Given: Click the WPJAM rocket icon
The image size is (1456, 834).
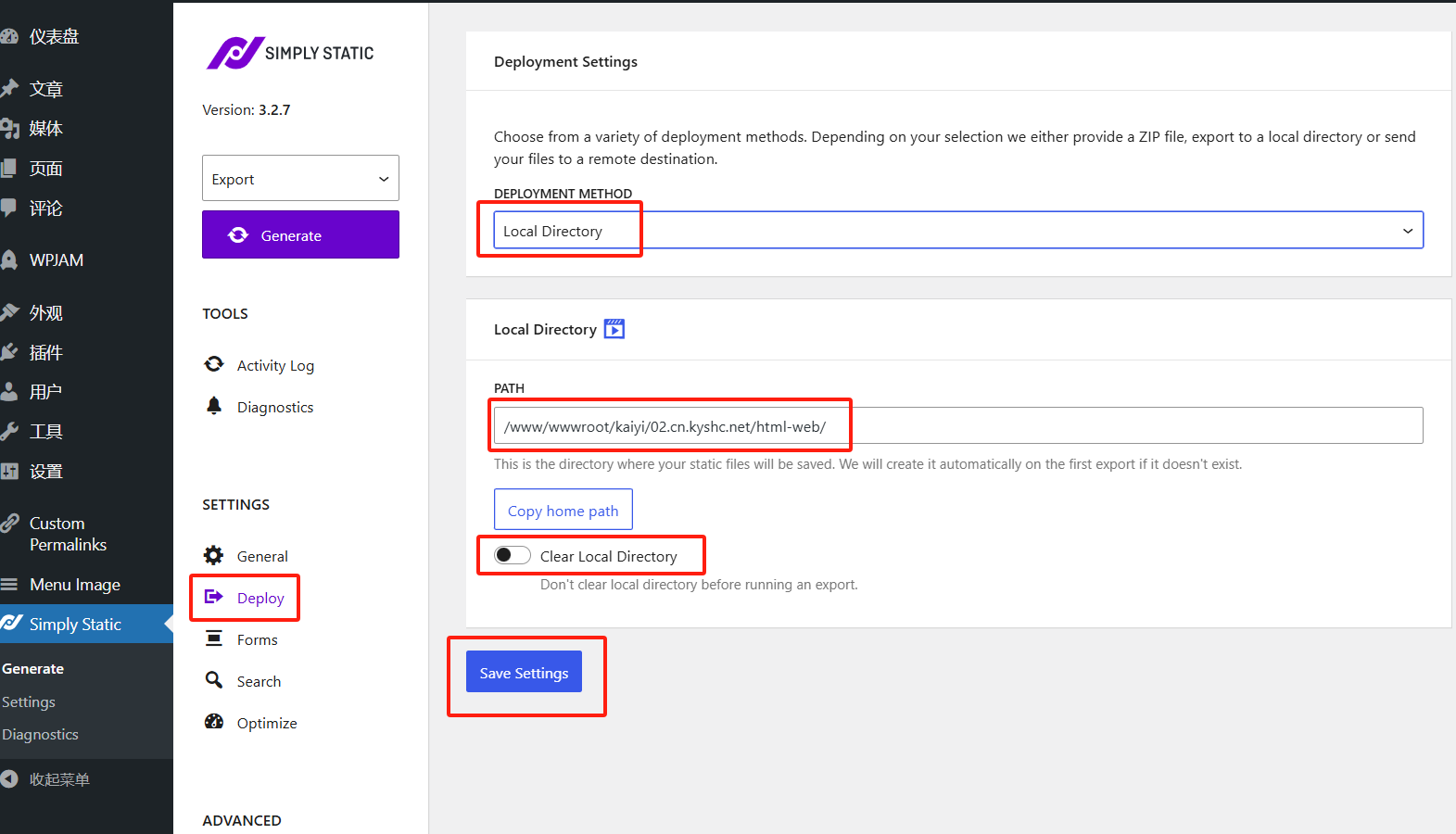Looking at the screenshot, I should tap(9, 260).
